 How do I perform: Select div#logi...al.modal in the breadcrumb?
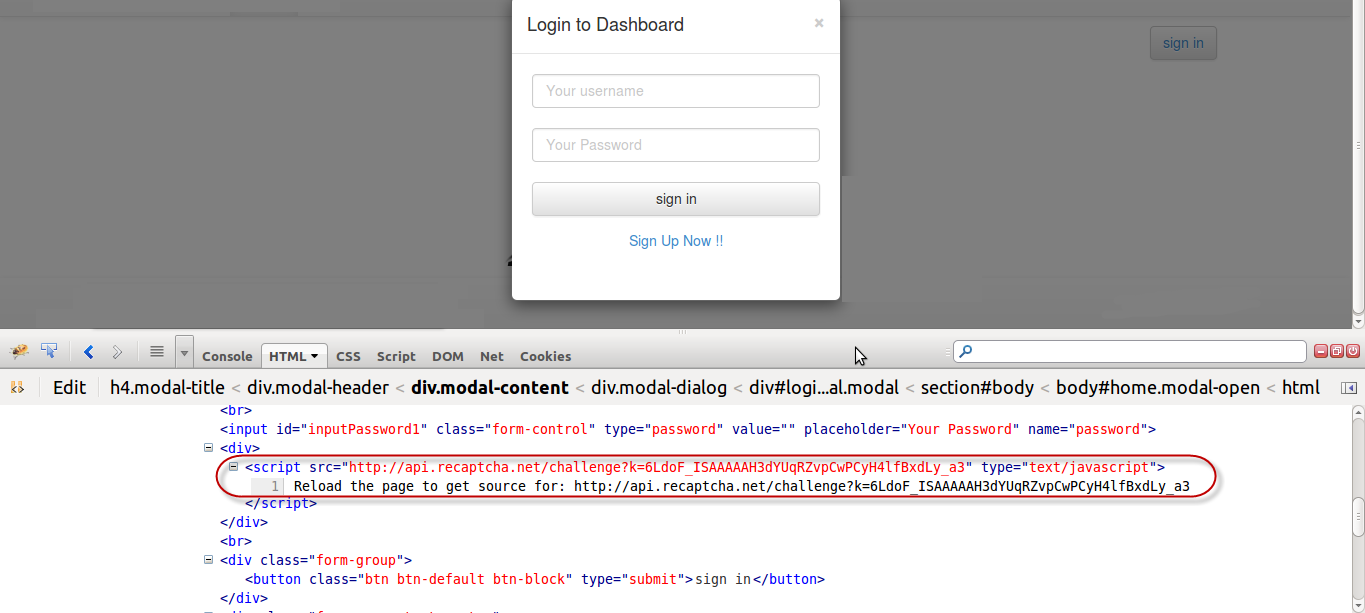click(824, 387)
